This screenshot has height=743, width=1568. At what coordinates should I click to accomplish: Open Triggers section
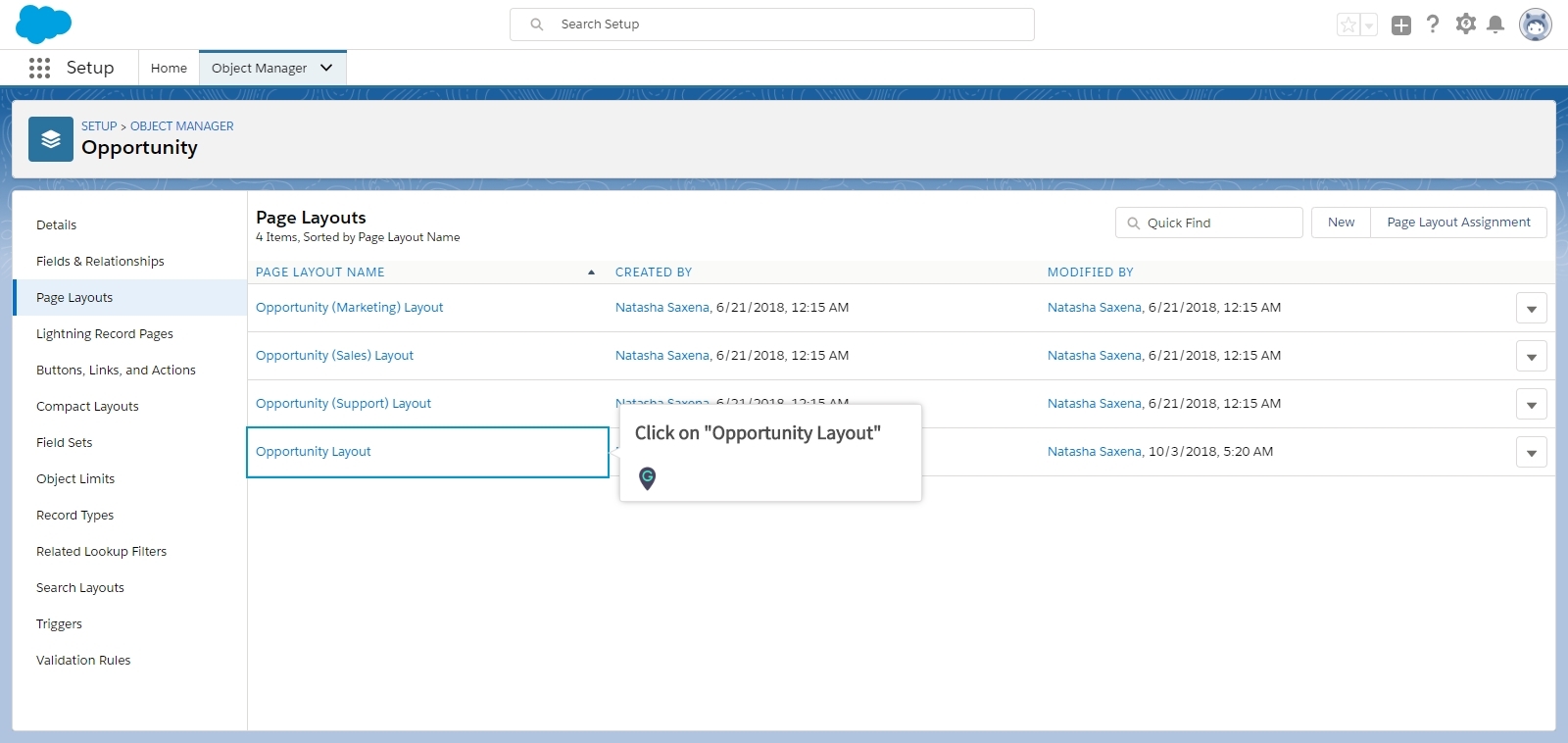(59, 624)
